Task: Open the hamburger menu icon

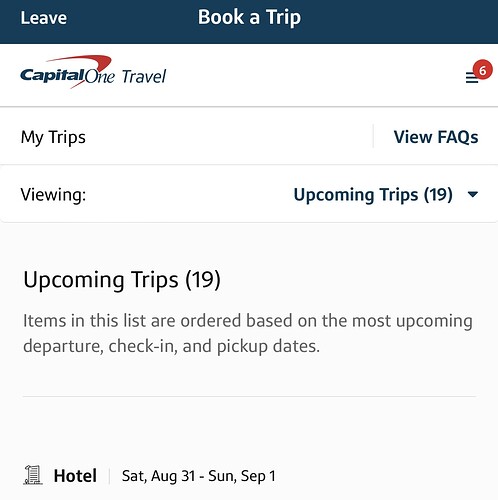Action: 472,78
